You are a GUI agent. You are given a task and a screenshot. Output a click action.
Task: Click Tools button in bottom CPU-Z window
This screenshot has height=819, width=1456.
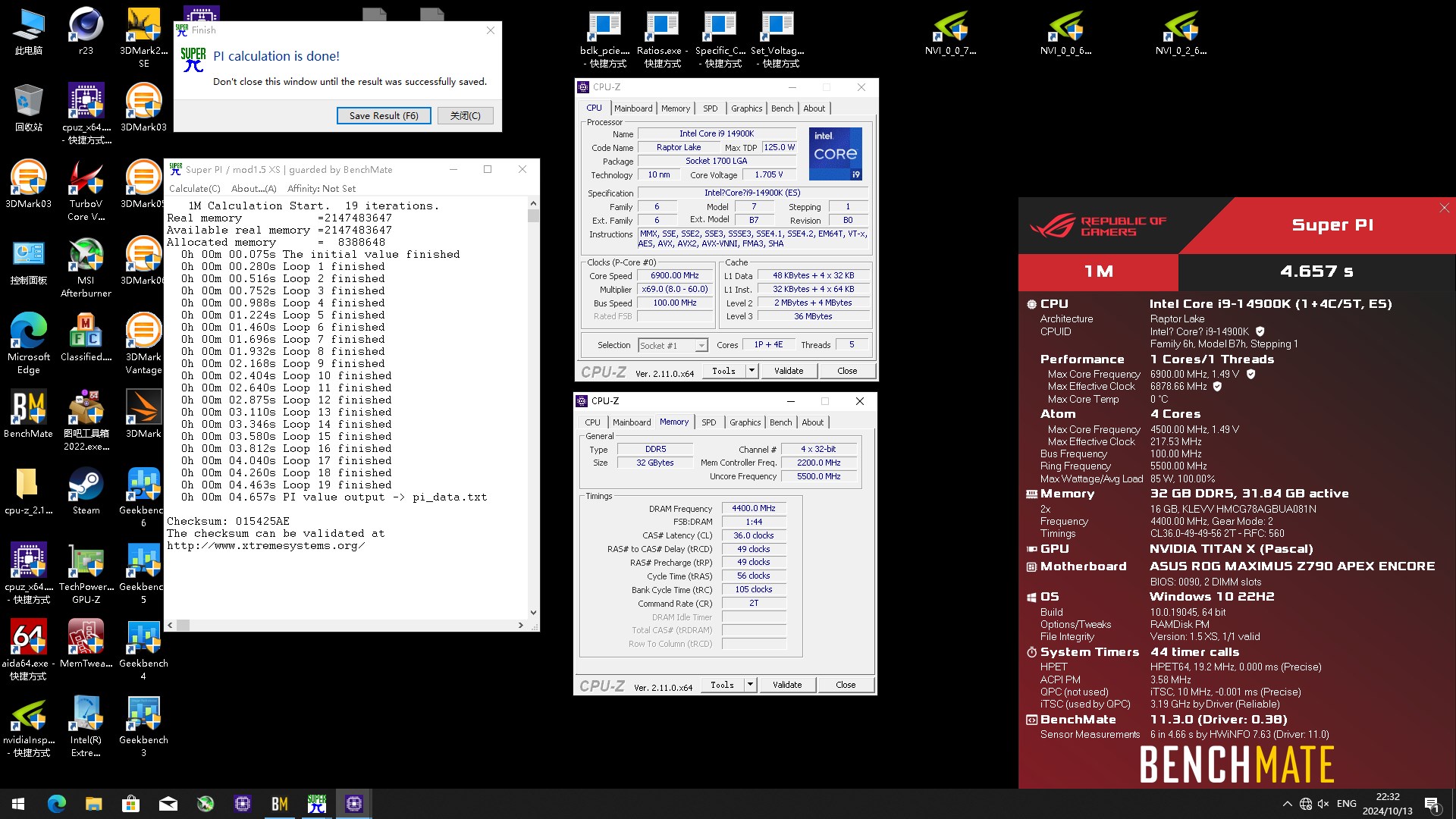pos(723,685)
